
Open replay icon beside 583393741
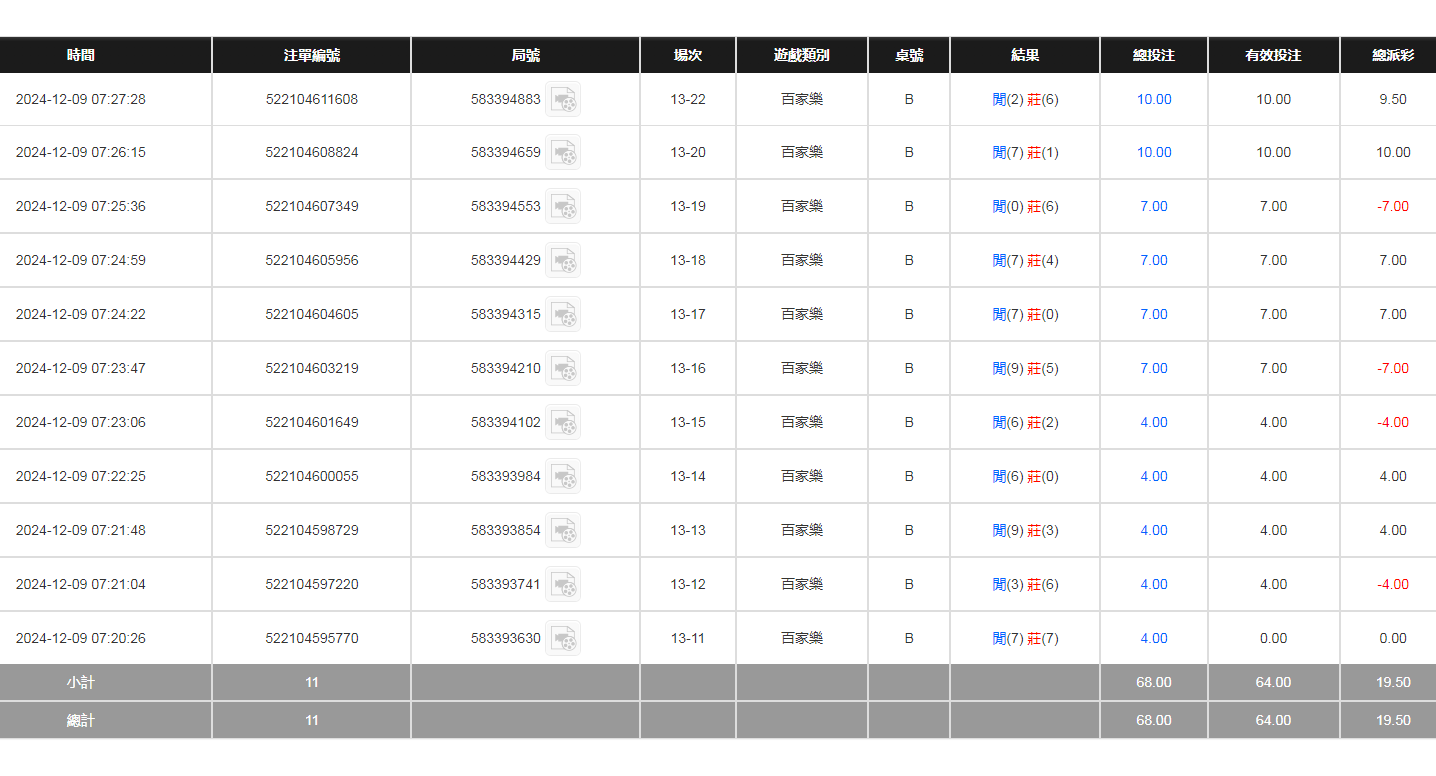pyautogui.click(x=563, y=585)
